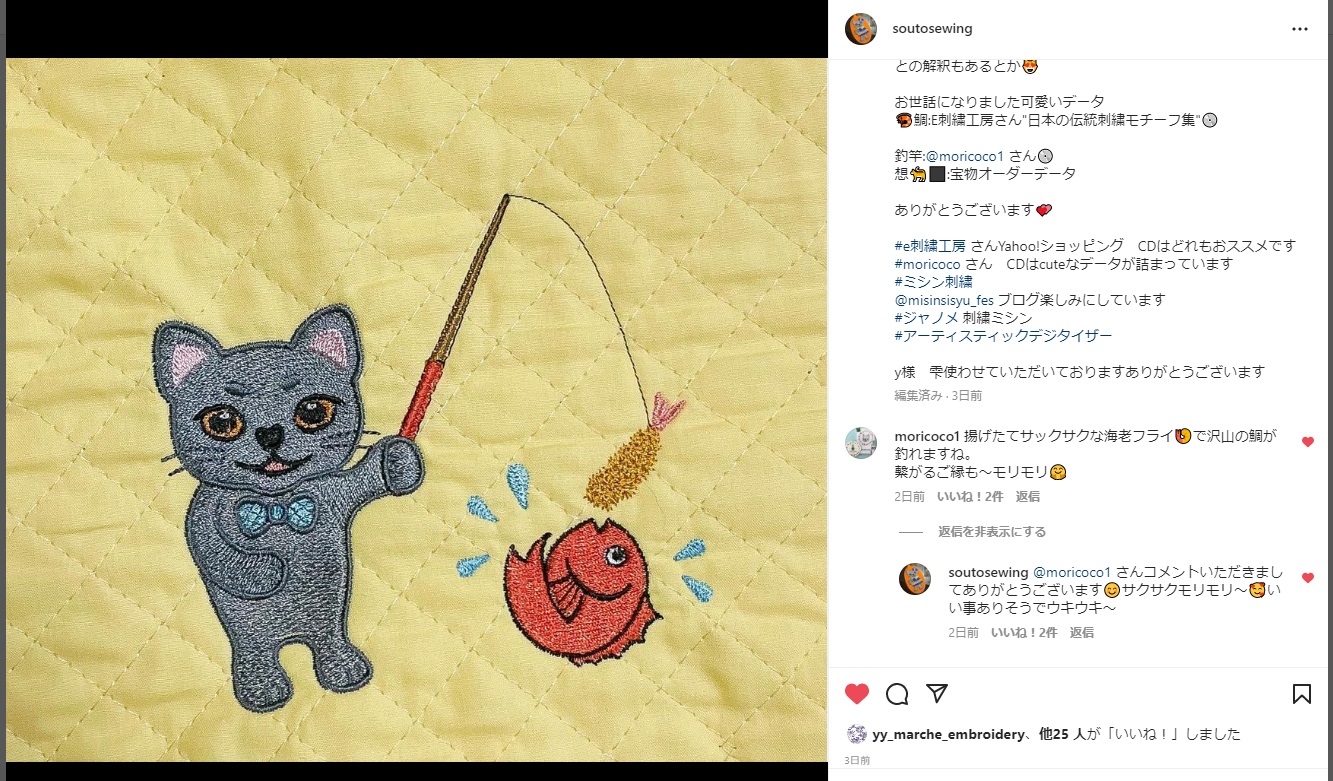Image resolution: width=1333 pixels, height=781 pixels.
Task: Open the #アーティスティックデジタイザー hashtag
Action: 1003,336
